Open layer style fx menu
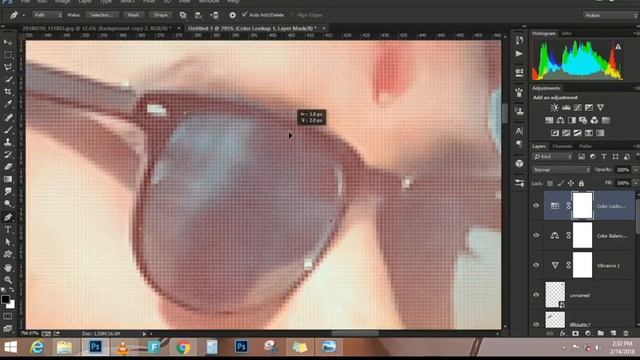This screenshot has width=640, height=360. tap(563, 333)
